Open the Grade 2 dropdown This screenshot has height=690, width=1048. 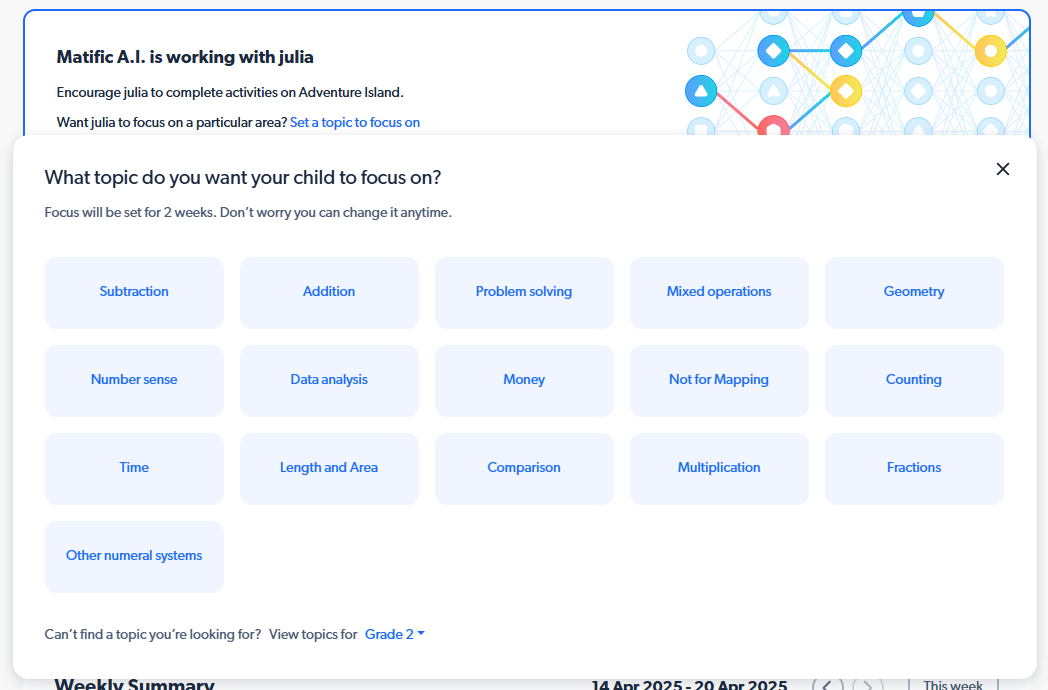[x=394, y=634]
